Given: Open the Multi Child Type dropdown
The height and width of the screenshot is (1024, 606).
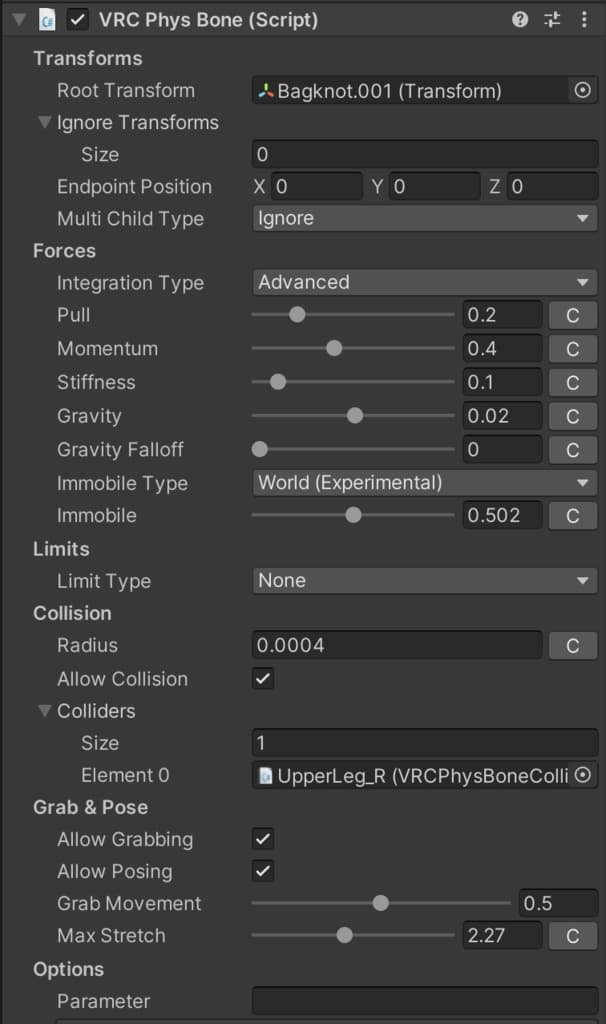Looking at the screenshot, I should (x=425, y=219).
